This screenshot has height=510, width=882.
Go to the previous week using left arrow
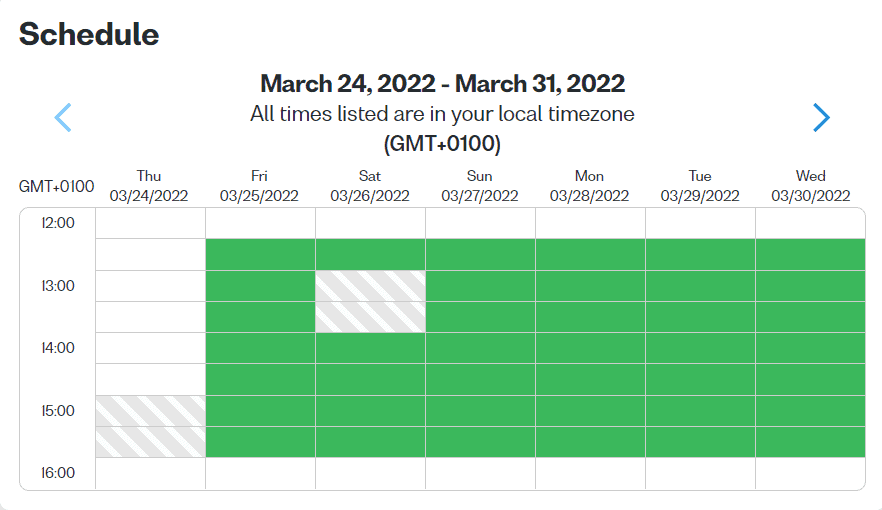(63, 118)
